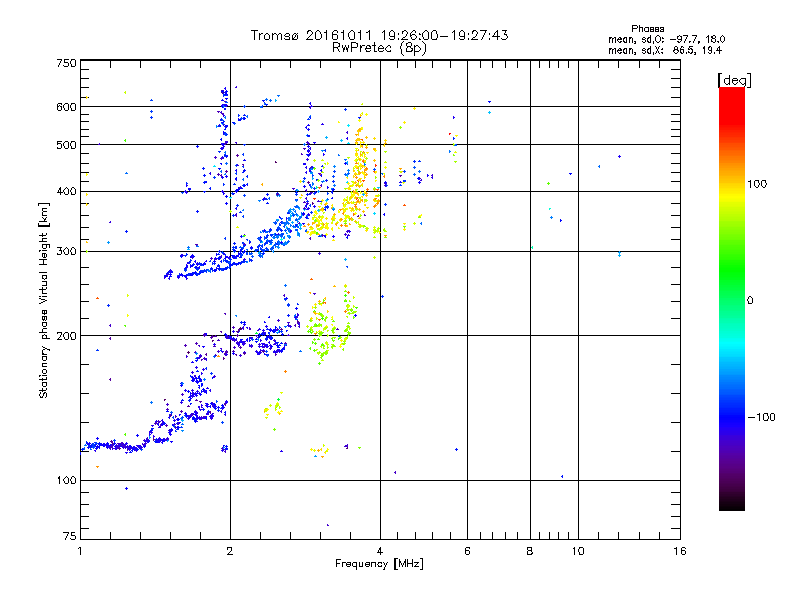Click the colorbar tick label '100'
The width and height of the screenshot is (800, 600).
coord(757,184)
